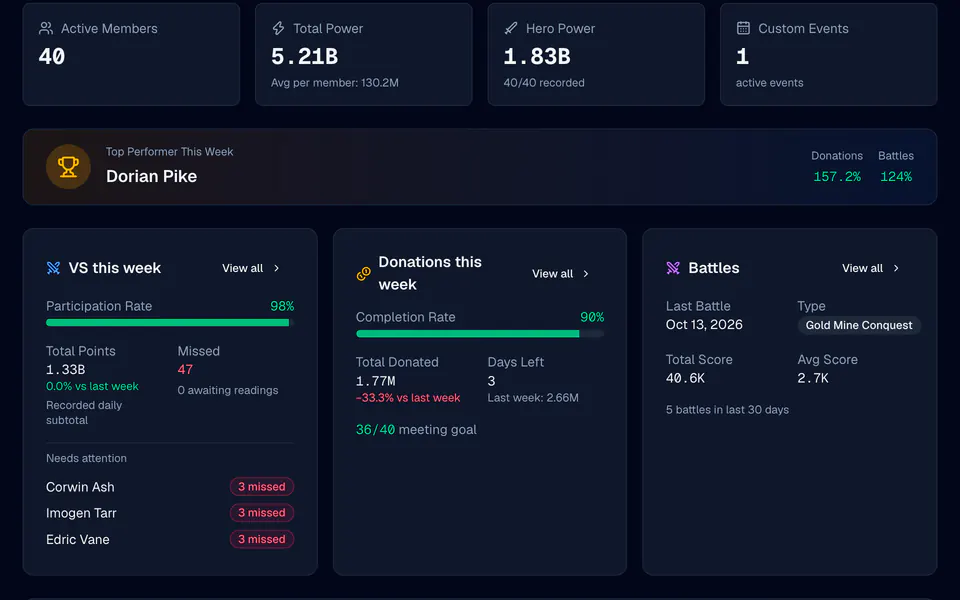
Task: Click 0.0% vs last week text
Action: point(92,386)
